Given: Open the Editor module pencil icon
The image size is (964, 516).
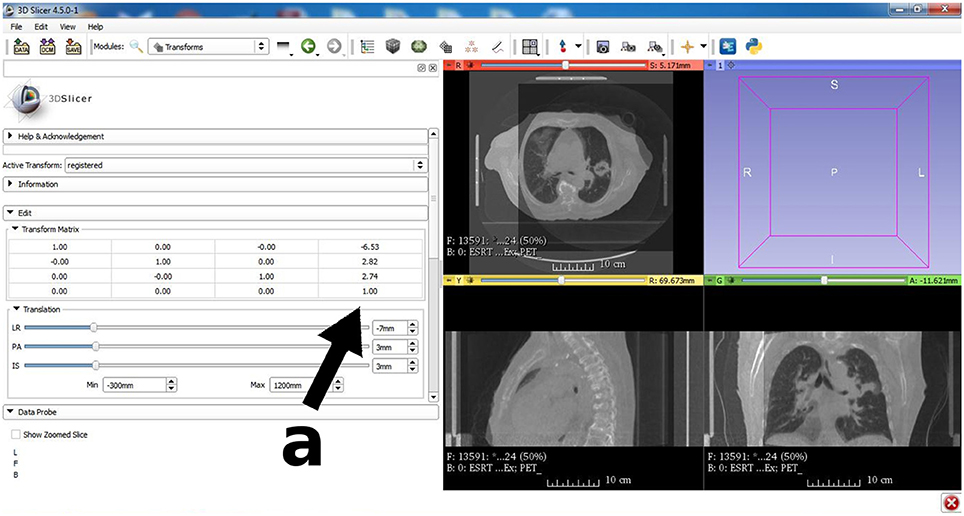Looking at the screenshot, I should click(498, 47).
